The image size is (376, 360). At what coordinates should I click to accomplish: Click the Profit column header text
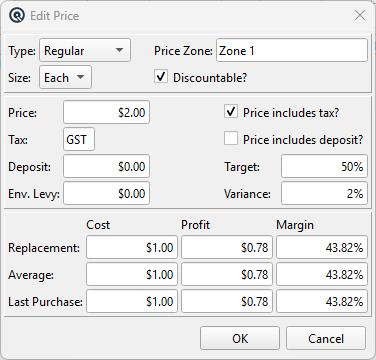(x=195, y=225)
